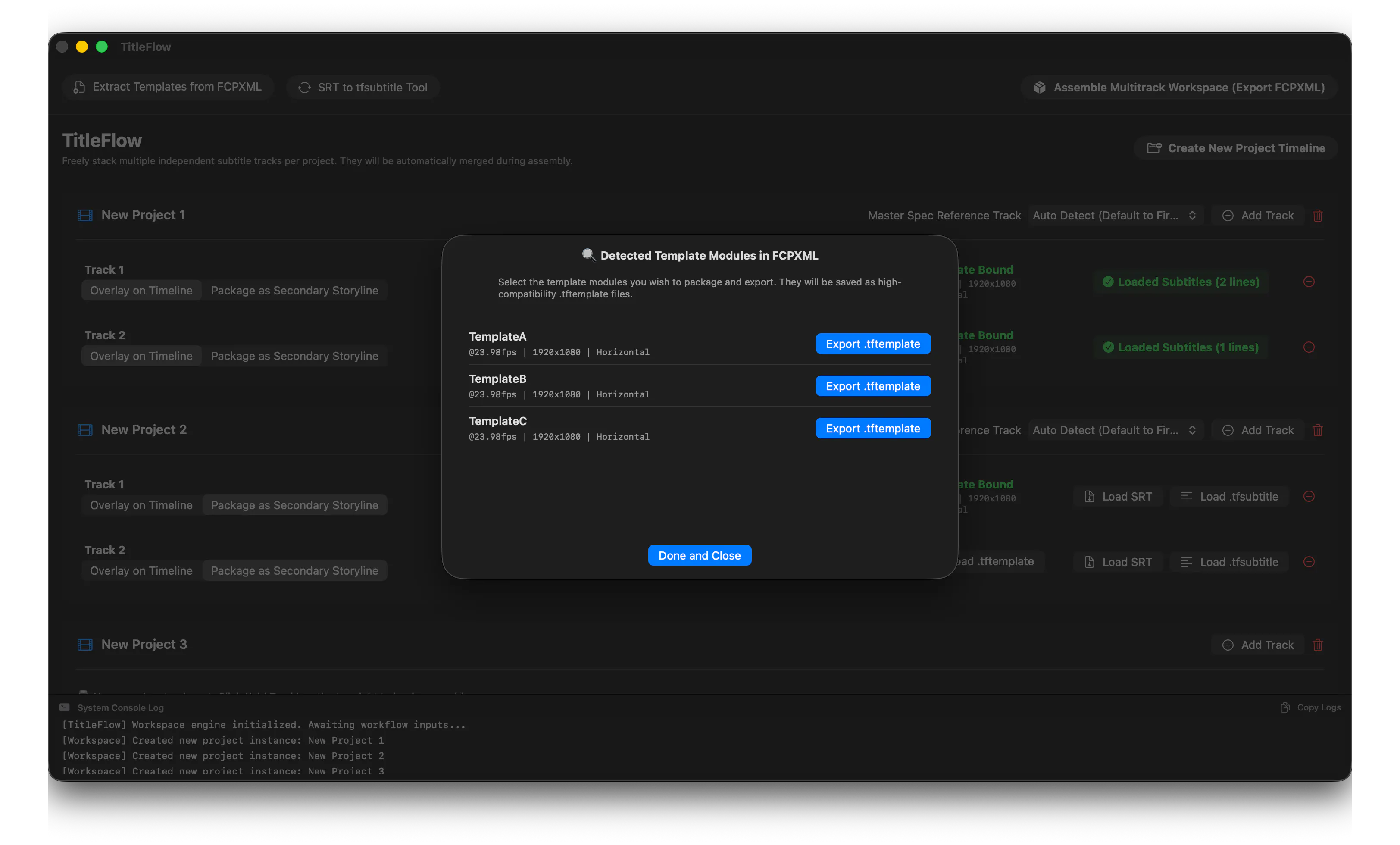Add Track to New Project 2
Screen dimensions: 1400x845
(x=1257, y=430)
